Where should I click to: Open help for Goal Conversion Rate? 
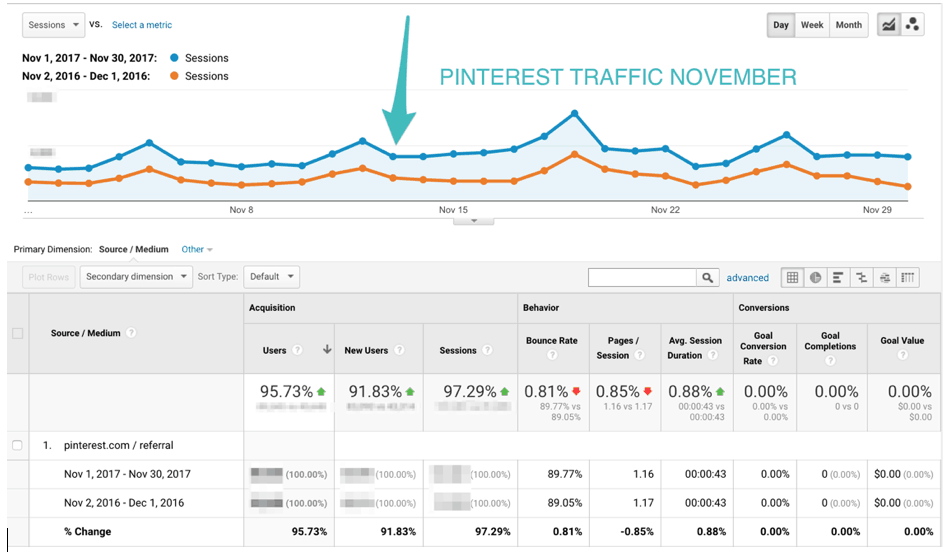773,361
